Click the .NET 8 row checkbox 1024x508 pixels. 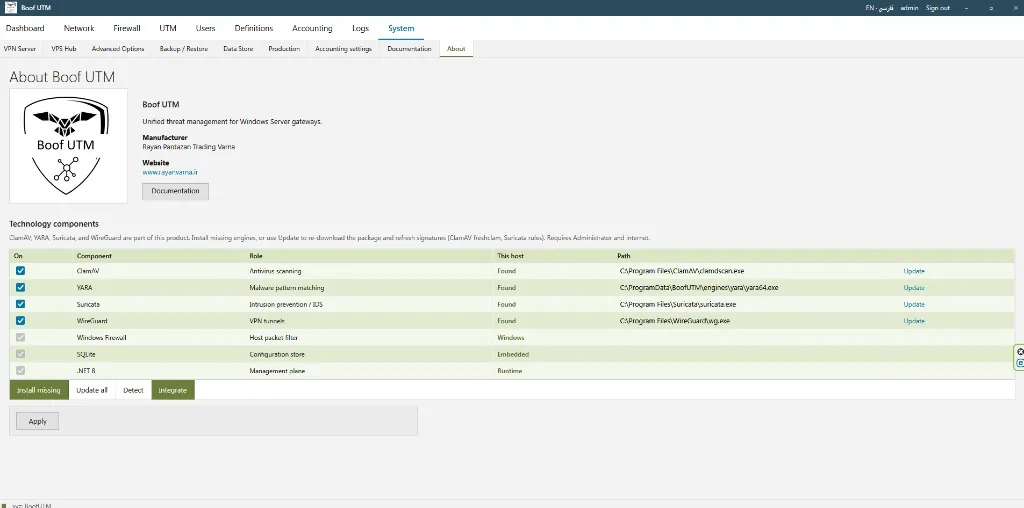click(x=20, y=370)
